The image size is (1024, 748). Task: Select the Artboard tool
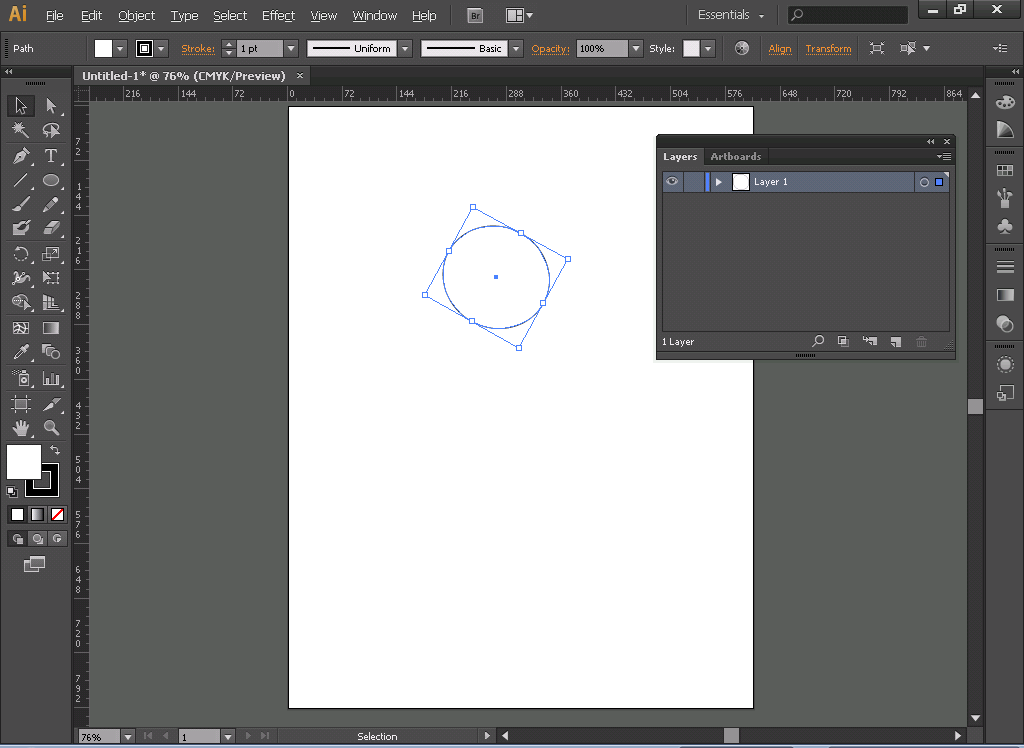click(21, 404)
